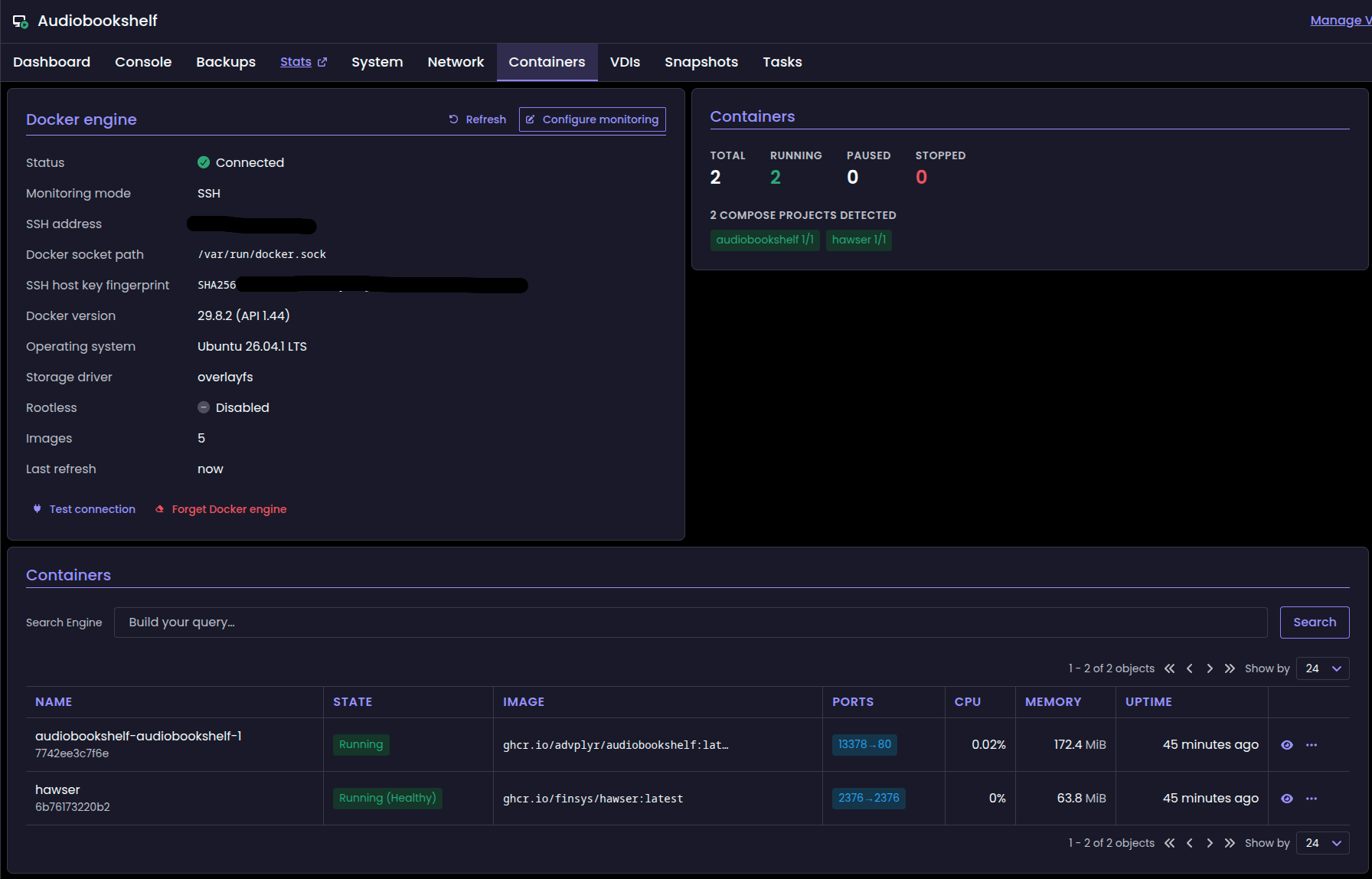The height and width of the screenshot is (879, 1372).
Task: Click the Search button
Action: point(1315,622)
